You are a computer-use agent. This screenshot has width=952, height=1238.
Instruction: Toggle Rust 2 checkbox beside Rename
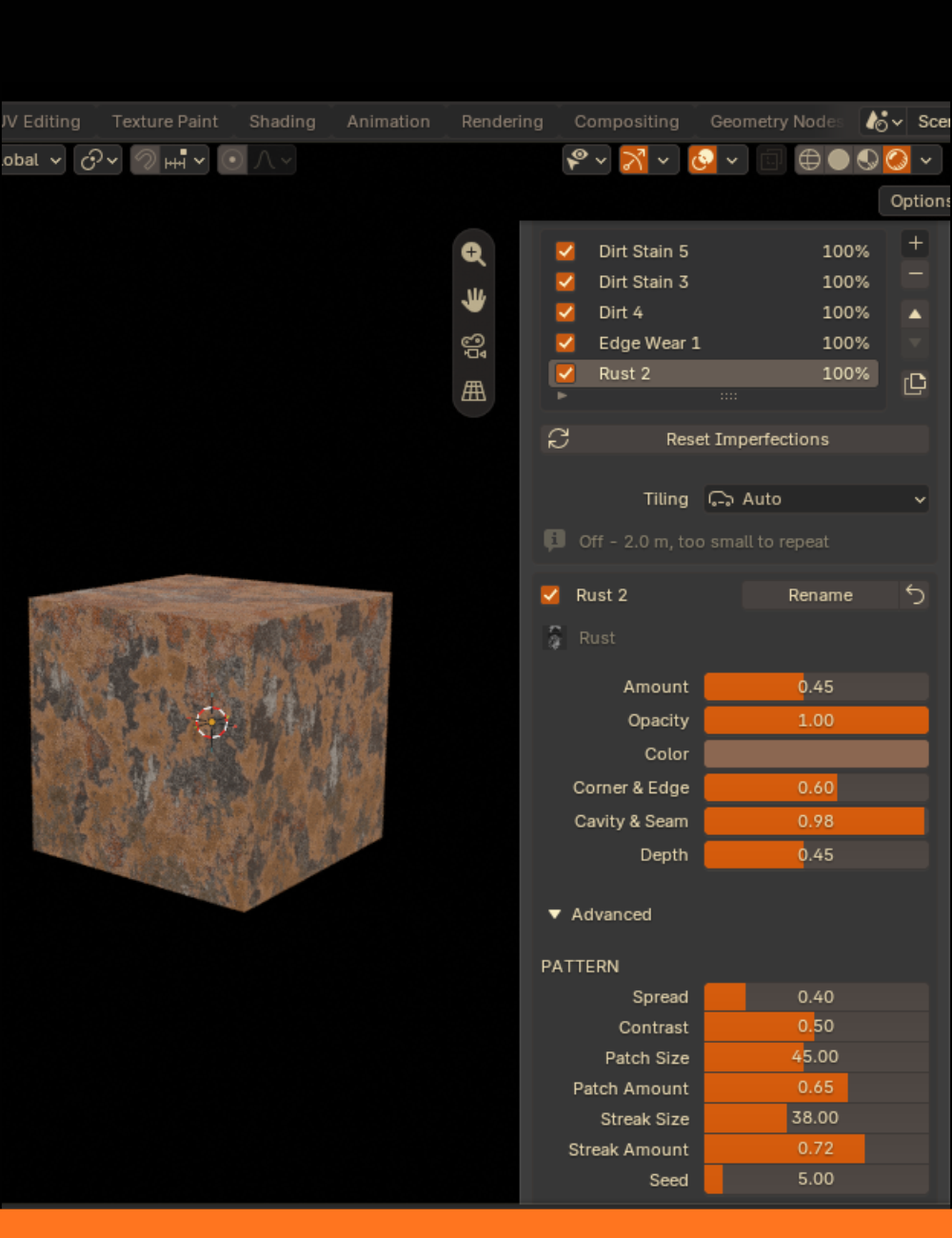point(550,595)
